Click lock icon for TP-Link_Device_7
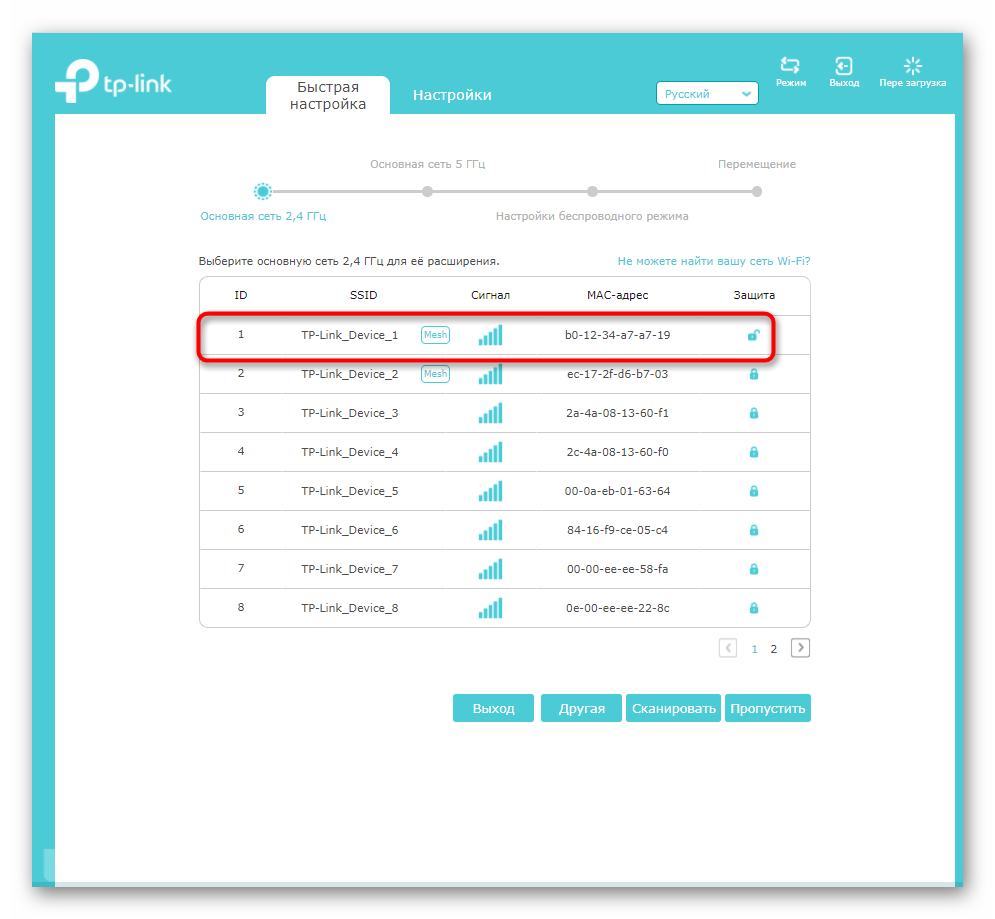 (754, 569)
